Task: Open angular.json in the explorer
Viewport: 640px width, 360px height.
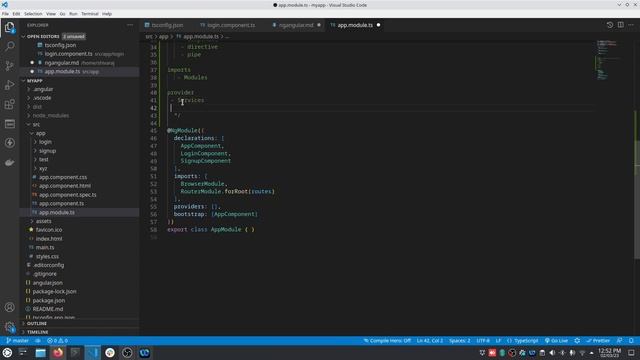Action: (80, 282)
